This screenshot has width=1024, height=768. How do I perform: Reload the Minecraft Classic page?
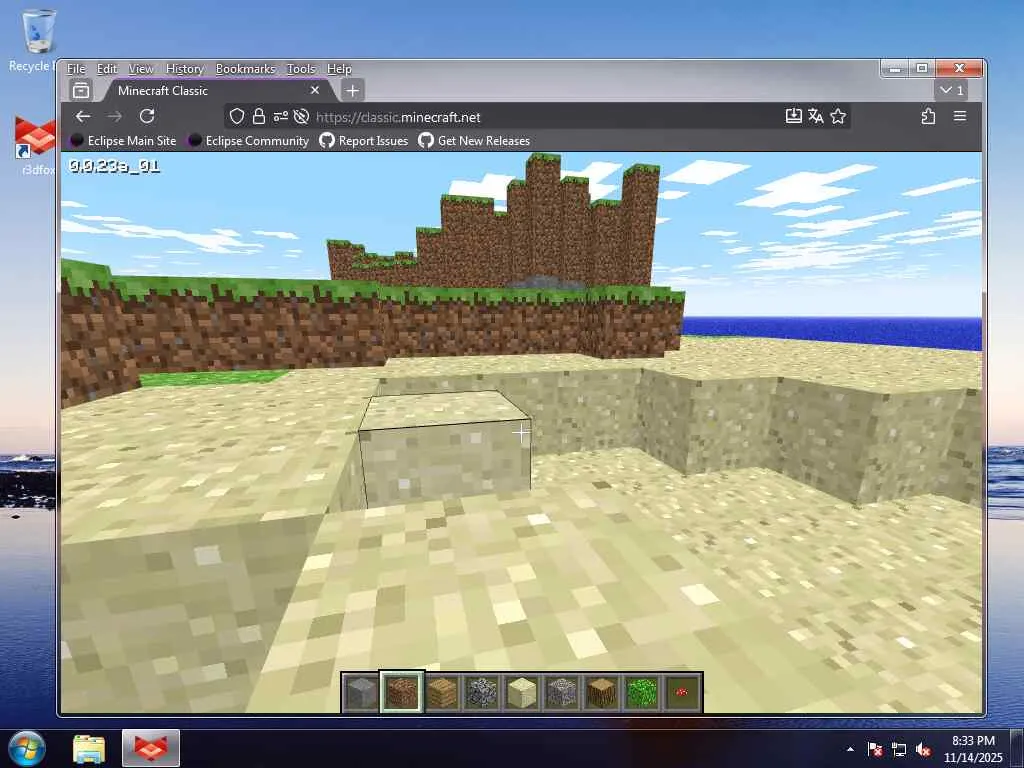[147, 116]
